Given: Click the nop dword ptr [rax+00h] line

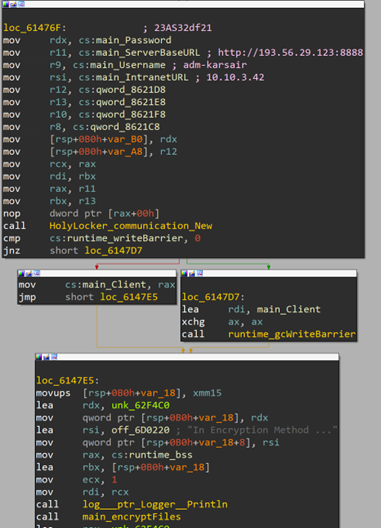Looking at the screenshot, I should (81, 213).
